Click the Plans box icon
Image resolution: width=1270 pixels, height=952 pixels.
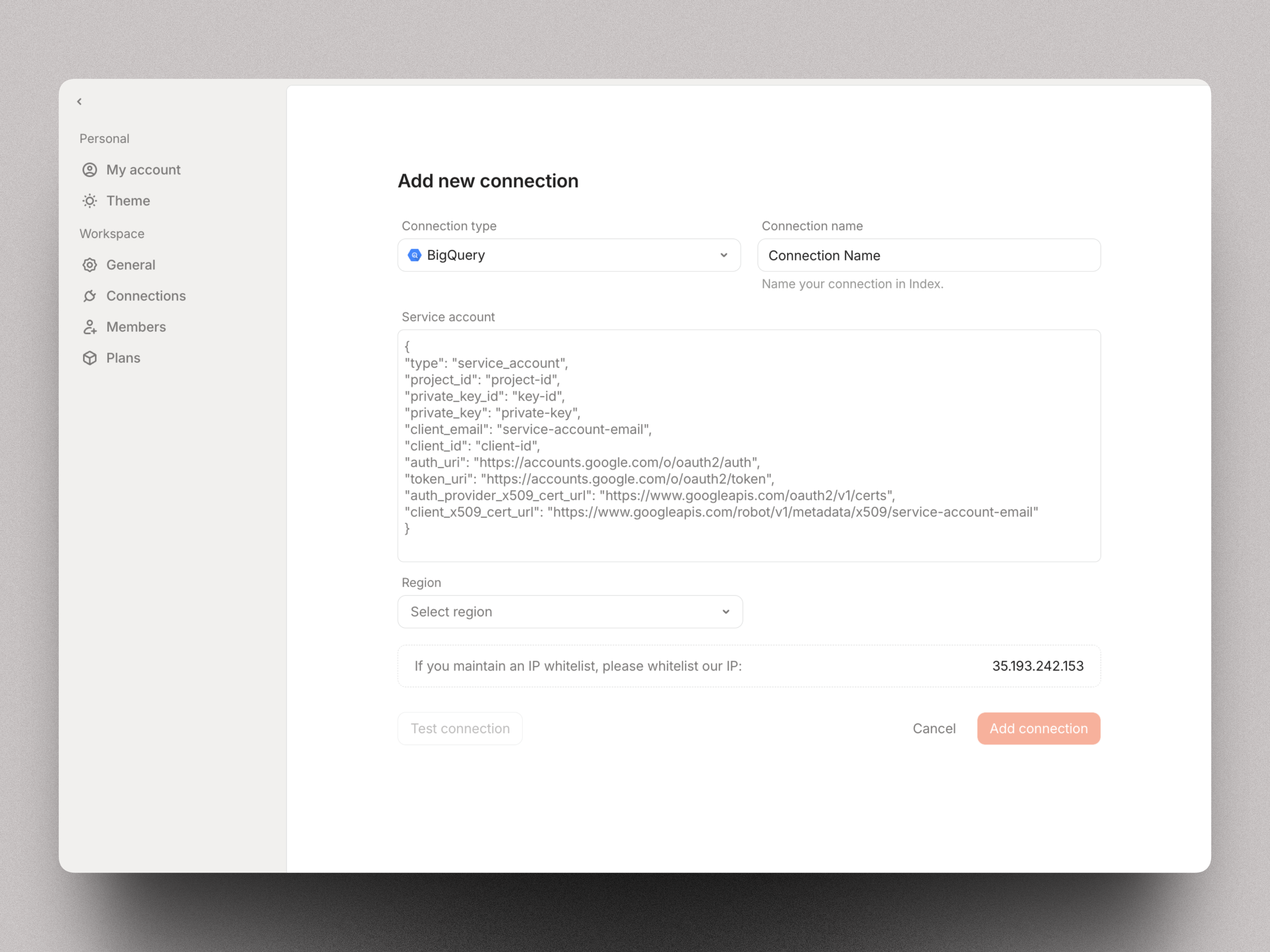click(90, 358)
